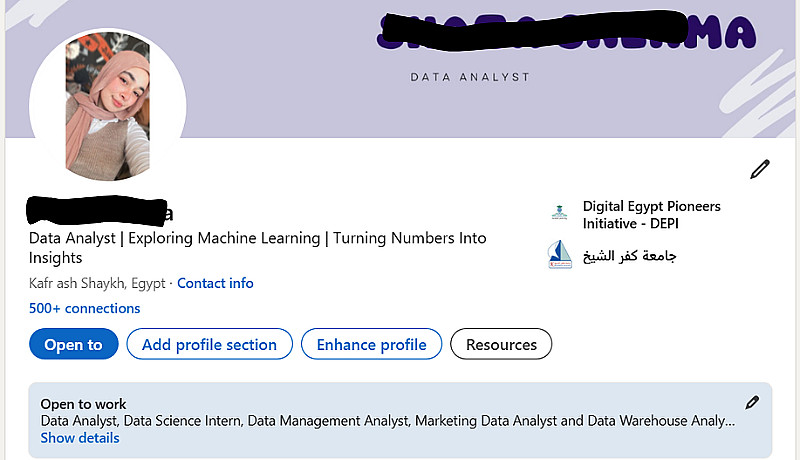The image size is (800, 460).
Task: Expand Show details under Open to work
Action: 80,438
